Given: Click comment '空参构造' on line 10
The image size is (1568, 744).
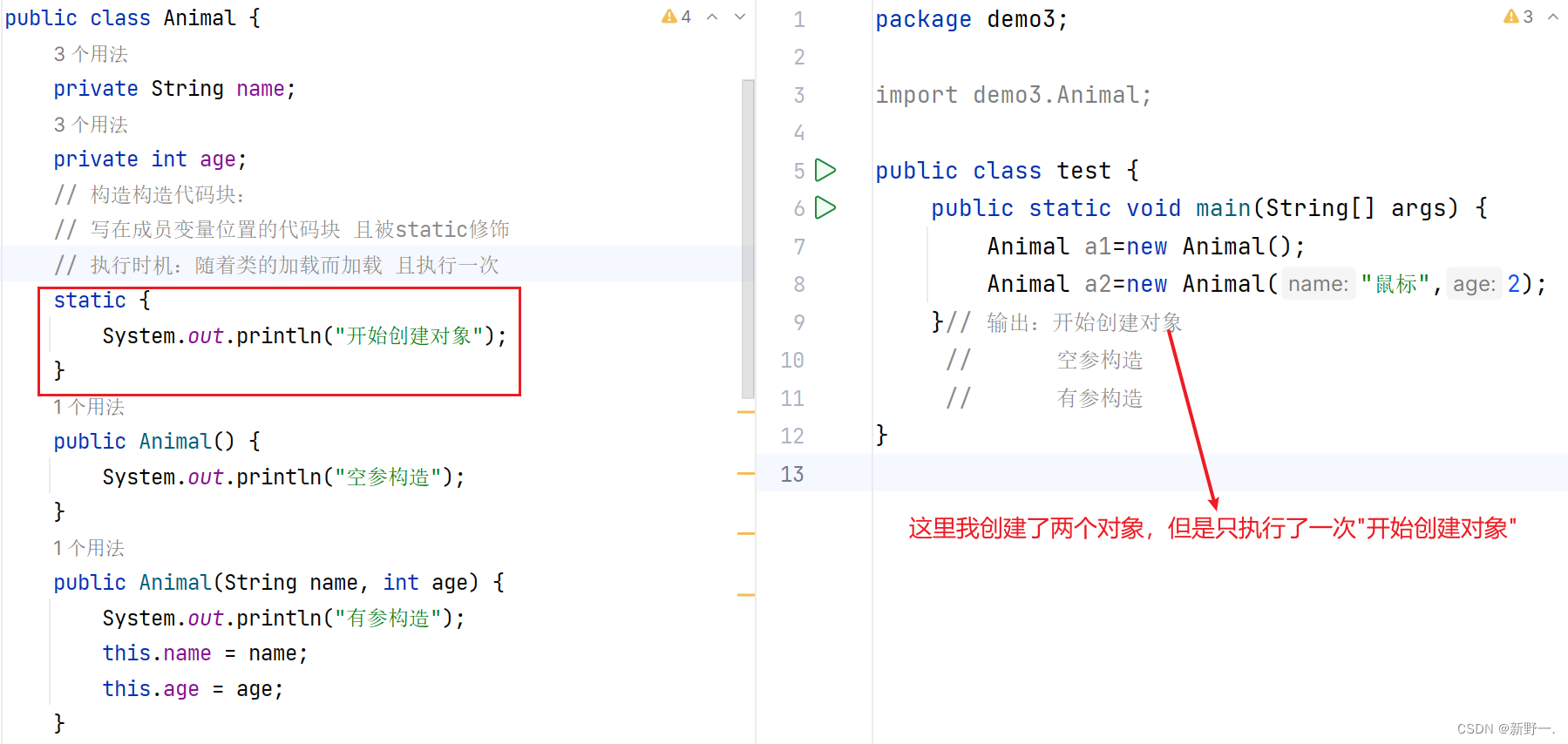Looking at the screenshot, I should tap(1100, 360).
